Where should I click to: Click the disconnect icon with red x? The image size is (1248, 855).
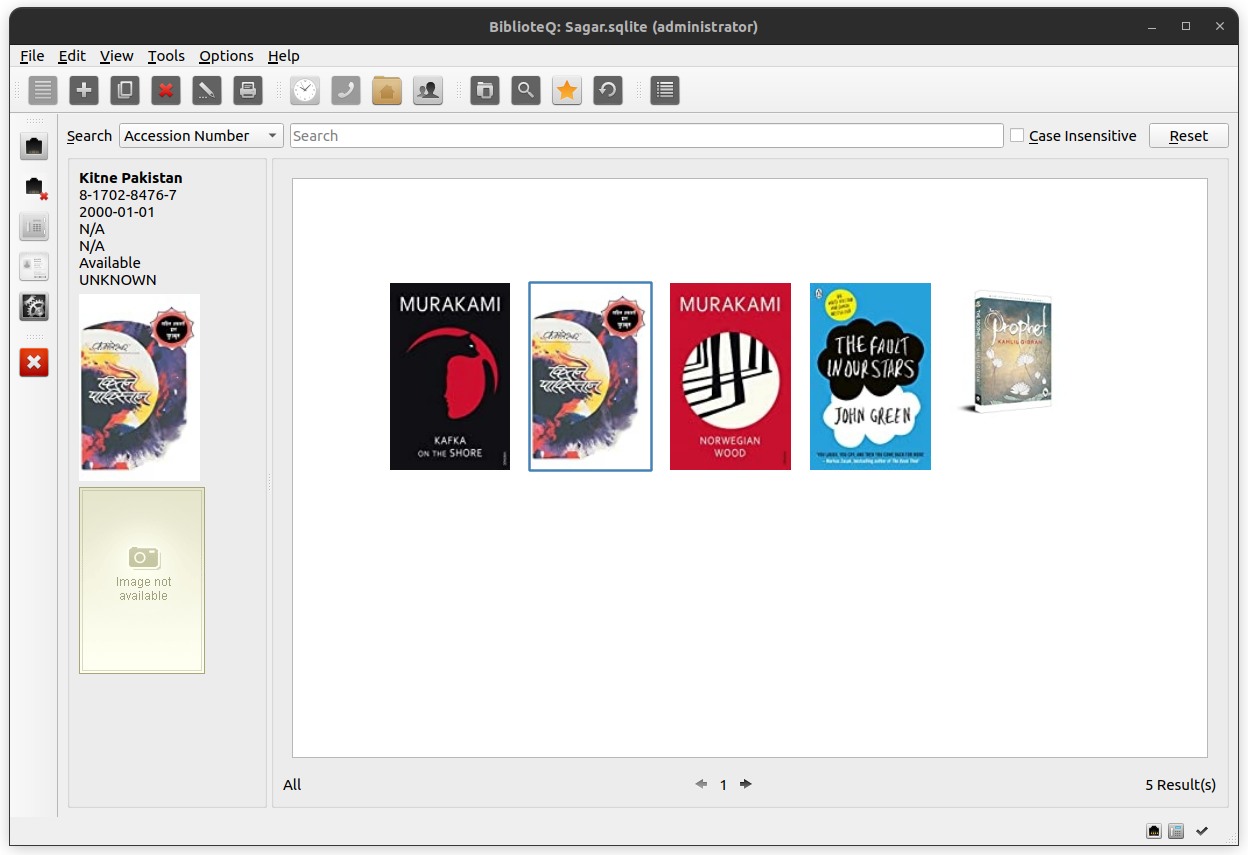[x=35, y=187]
